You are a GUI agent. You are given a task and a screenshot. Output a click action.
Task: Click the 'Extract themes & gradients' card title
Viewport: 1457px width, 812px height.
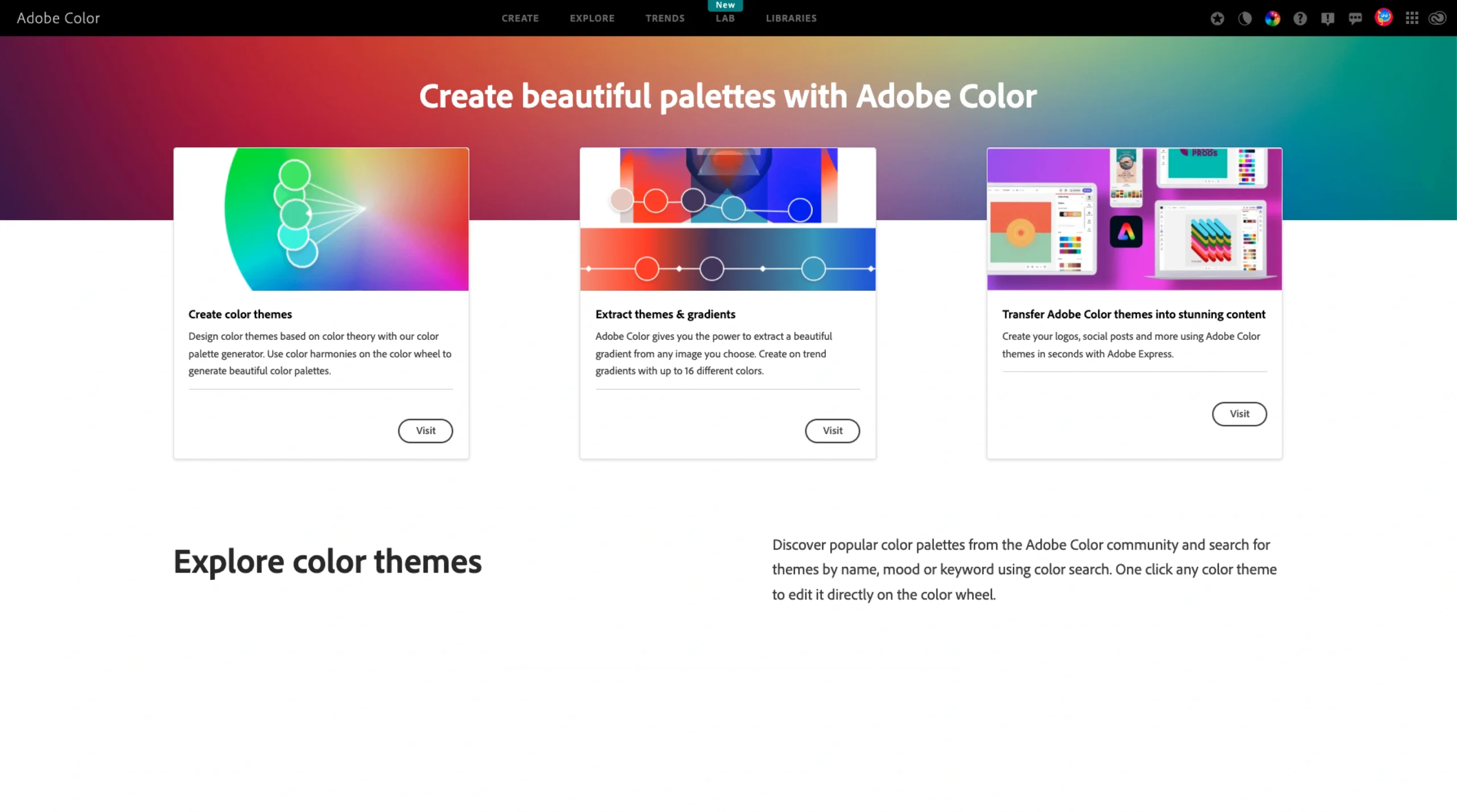[665, 314]
